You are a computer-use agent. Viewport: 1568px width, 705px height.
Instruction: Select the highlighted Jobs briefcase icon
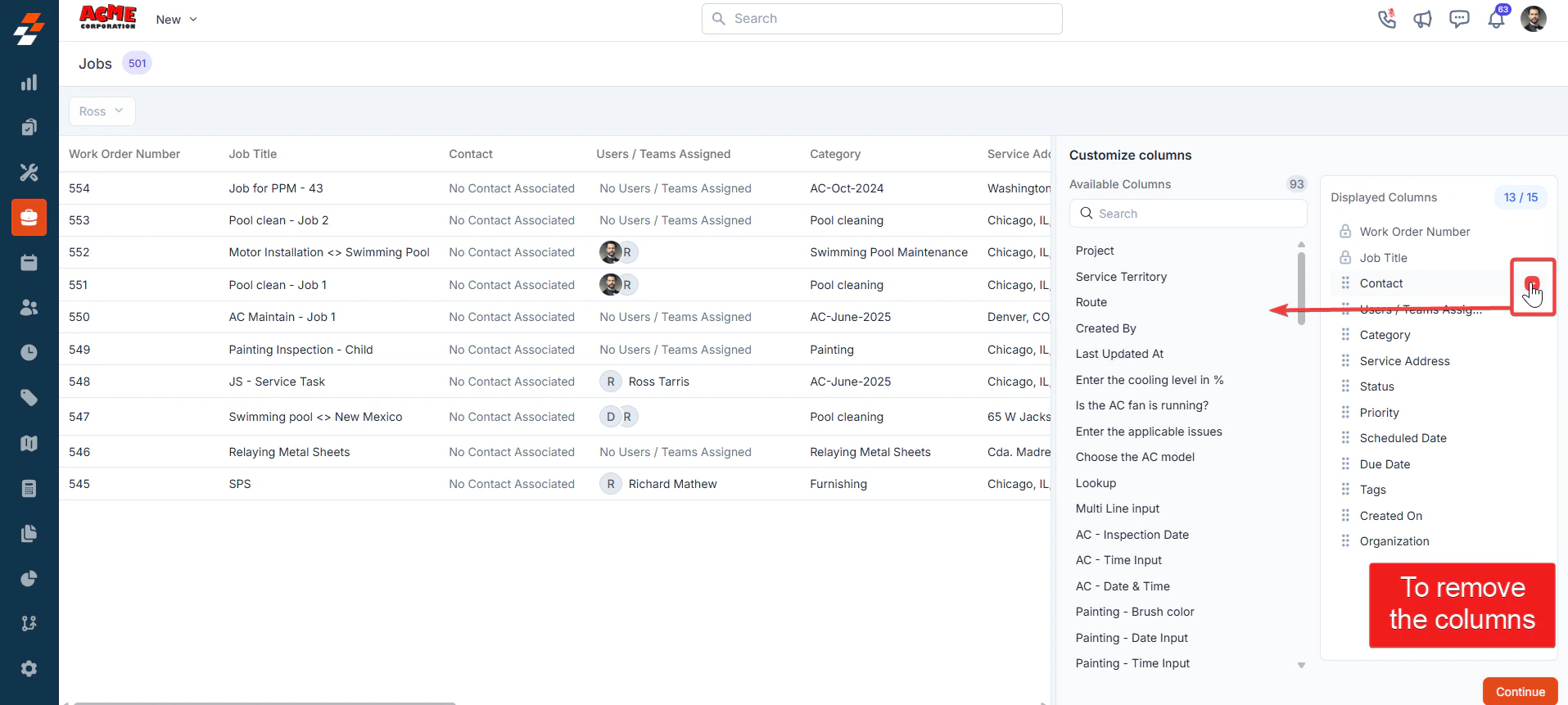click(x=29, y=218)
